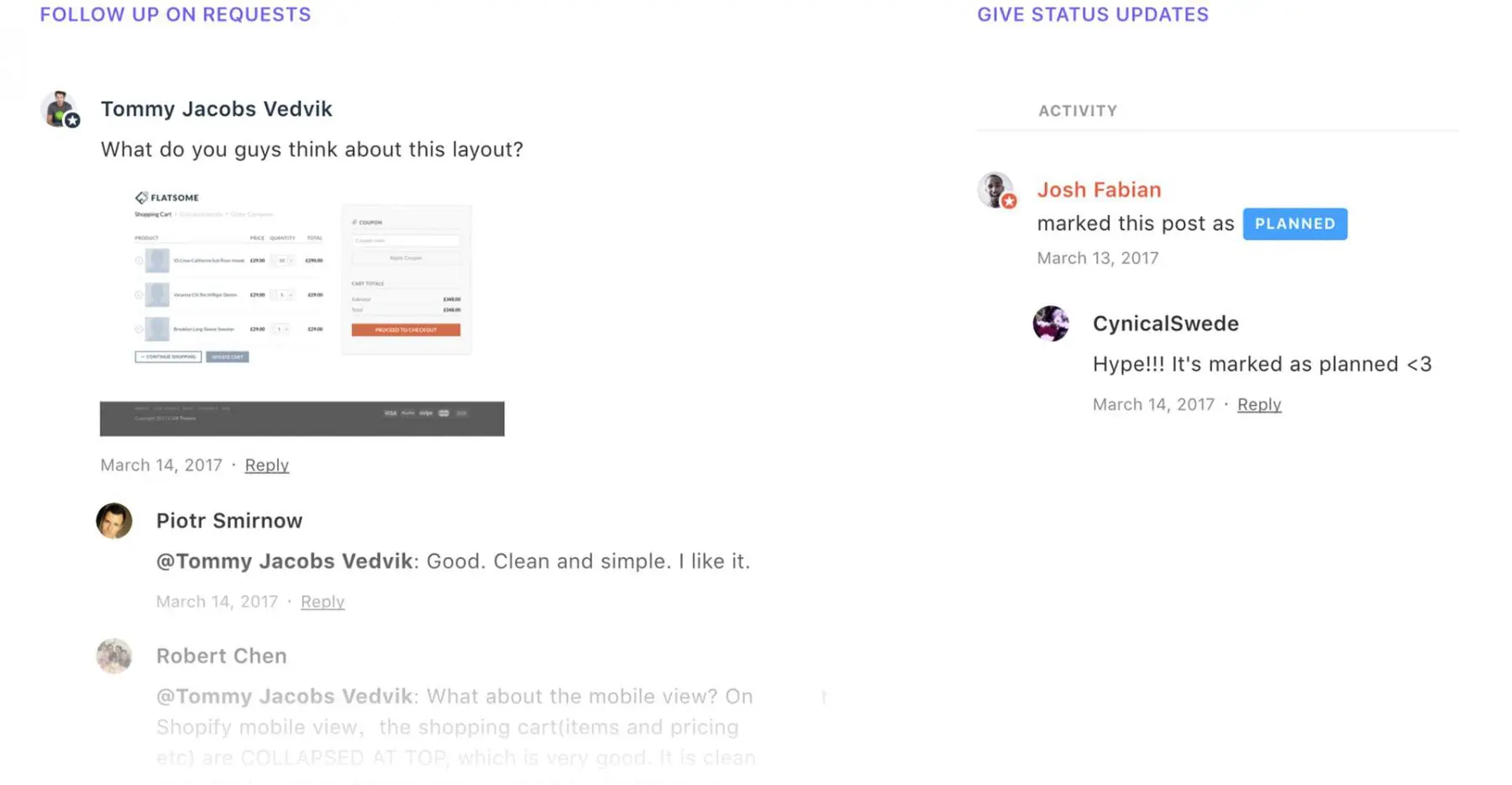Click the Give Status Updates heading
The width and height of the screenshot is (1512, 785).
[1092, 14]
